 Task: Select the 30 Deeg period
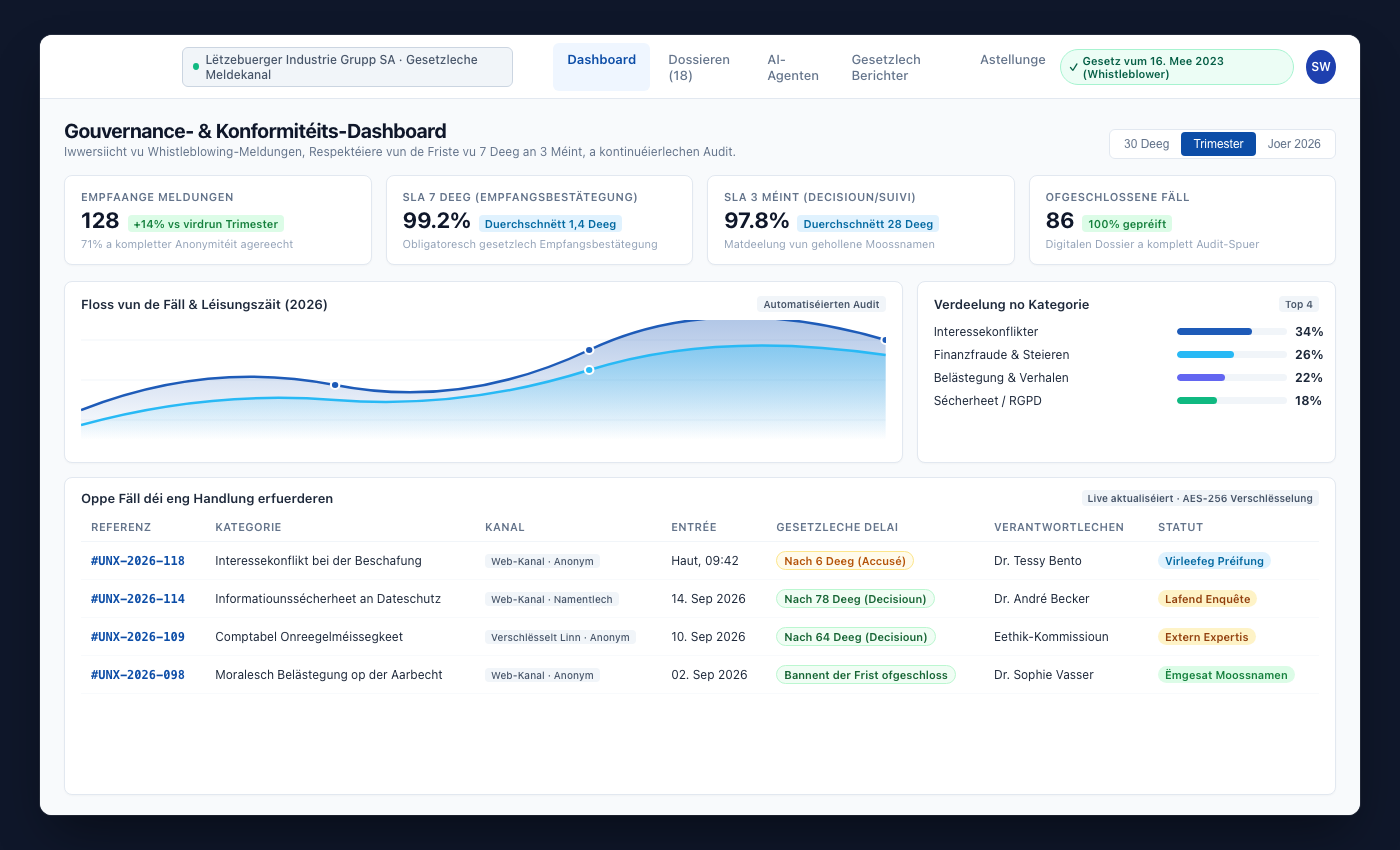point(1146,144)
